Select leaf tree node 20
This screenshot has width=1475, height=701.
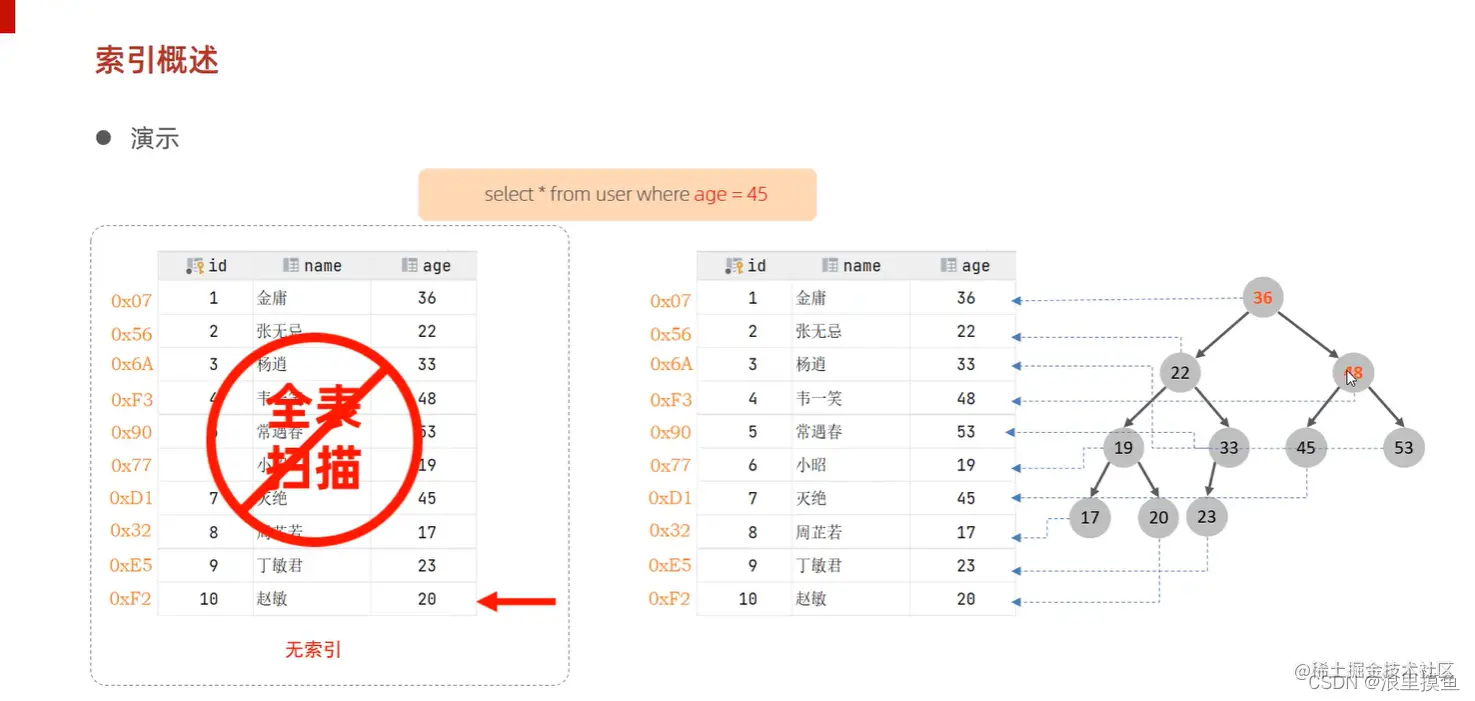click(x=1159, y=517)
